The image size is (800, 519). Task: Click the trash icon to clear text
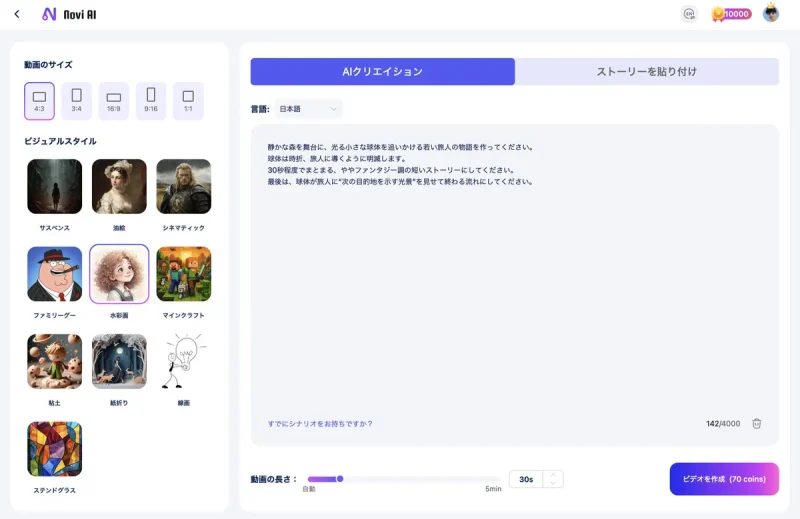coord(757,423)
